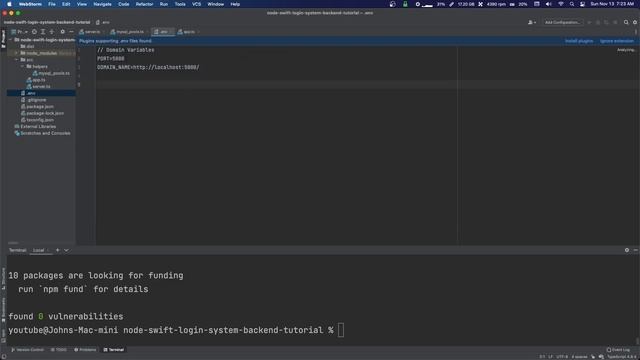Click the Wi-Fi icon in menu bar
Image resolution: width=640 pixels, height=360 pixels.
point(560,4)
